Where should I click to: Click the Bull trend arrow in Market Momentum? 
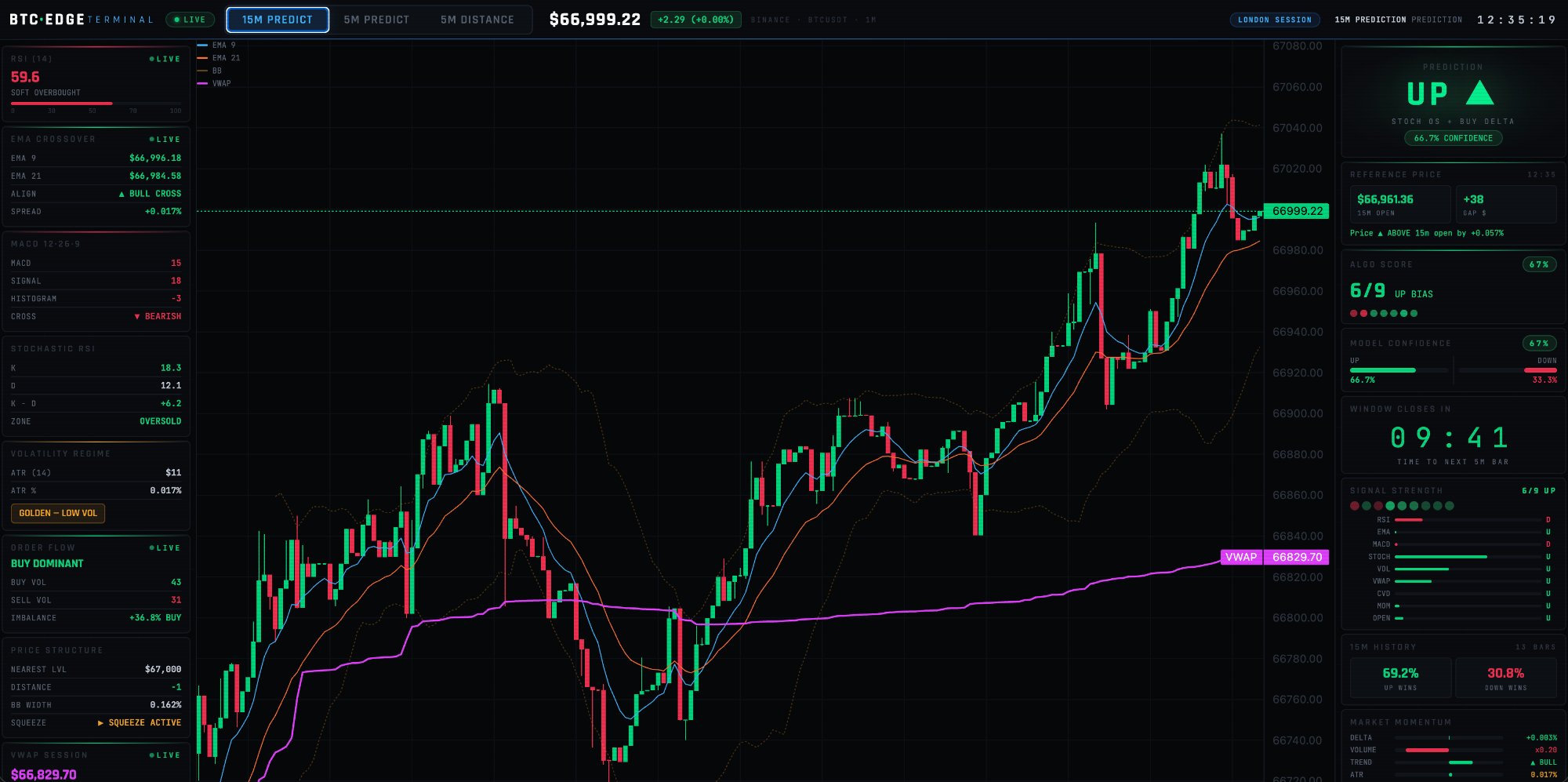(x=1533, y=762)
